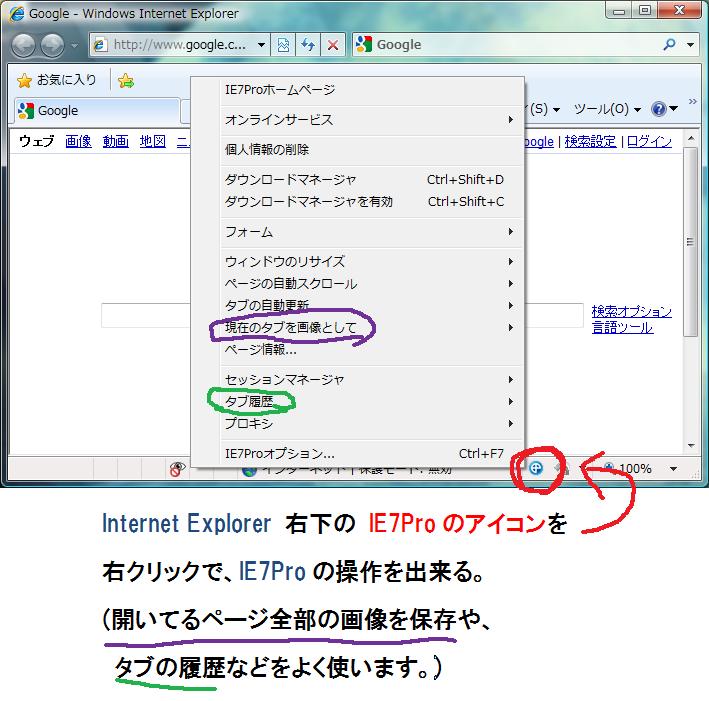Viewport: 709px width, 701px height.
Task: Select the Google browser tab
Action: [x=97, y=110]
